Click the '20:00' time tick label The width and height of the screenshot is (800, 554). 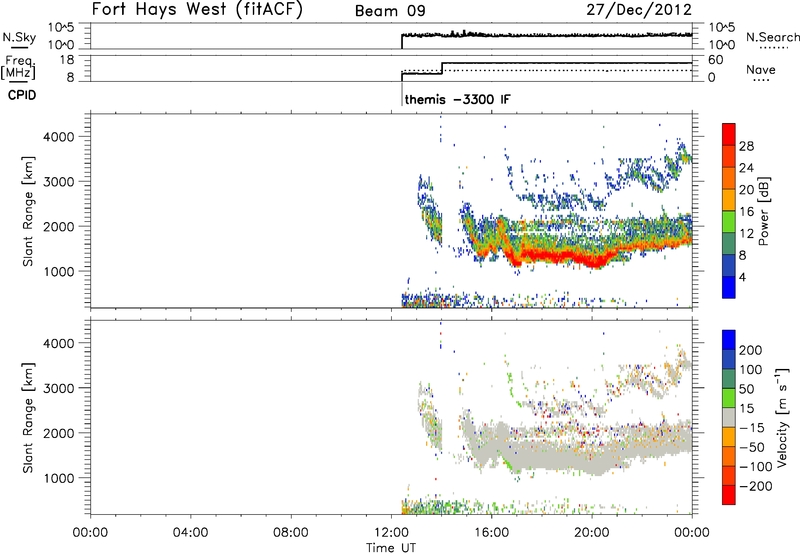click(591, 533)
